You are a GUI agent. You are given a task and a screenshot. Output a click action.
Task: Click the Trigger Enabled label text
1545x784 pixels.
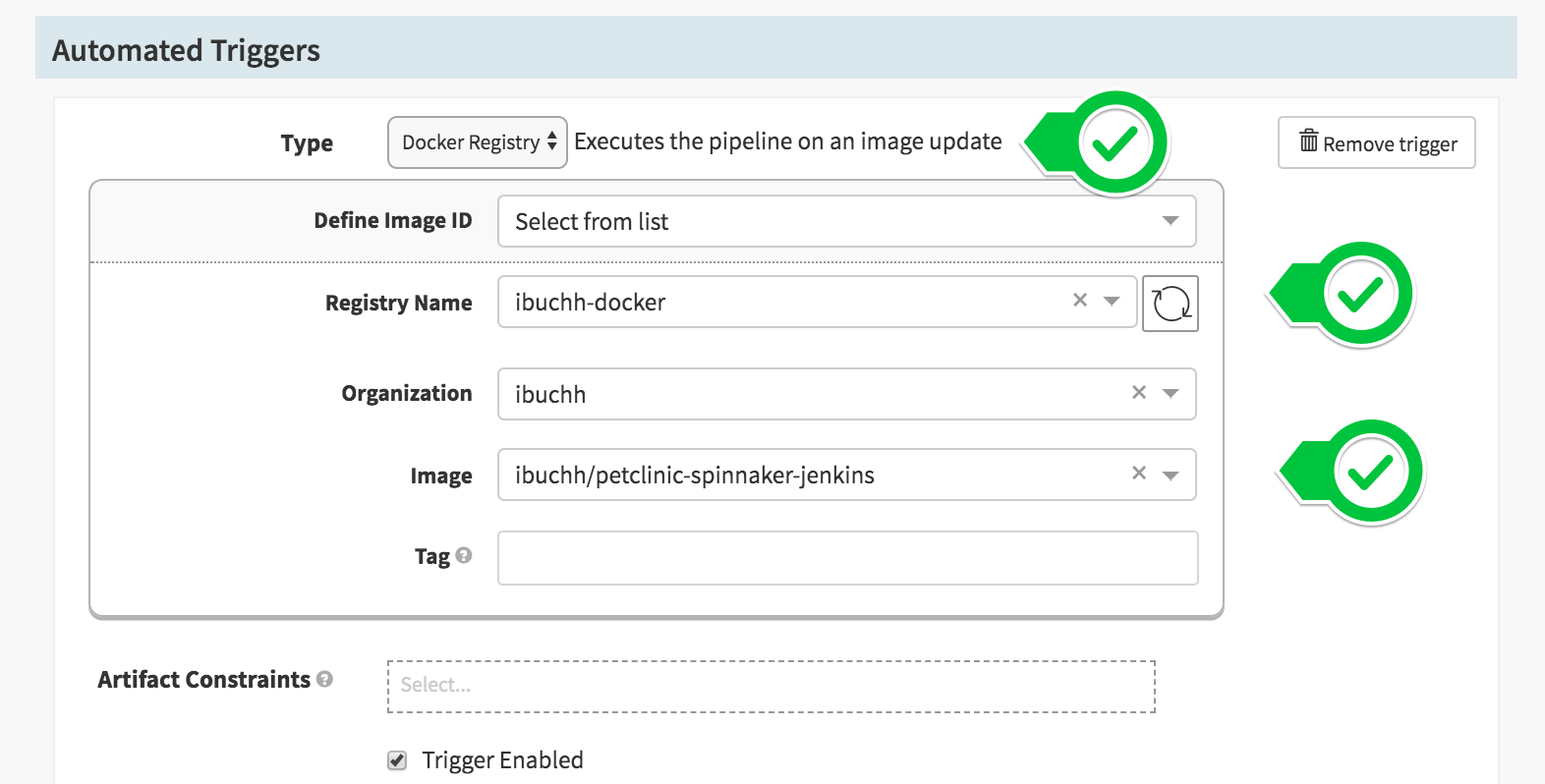[x=502, y=760]
